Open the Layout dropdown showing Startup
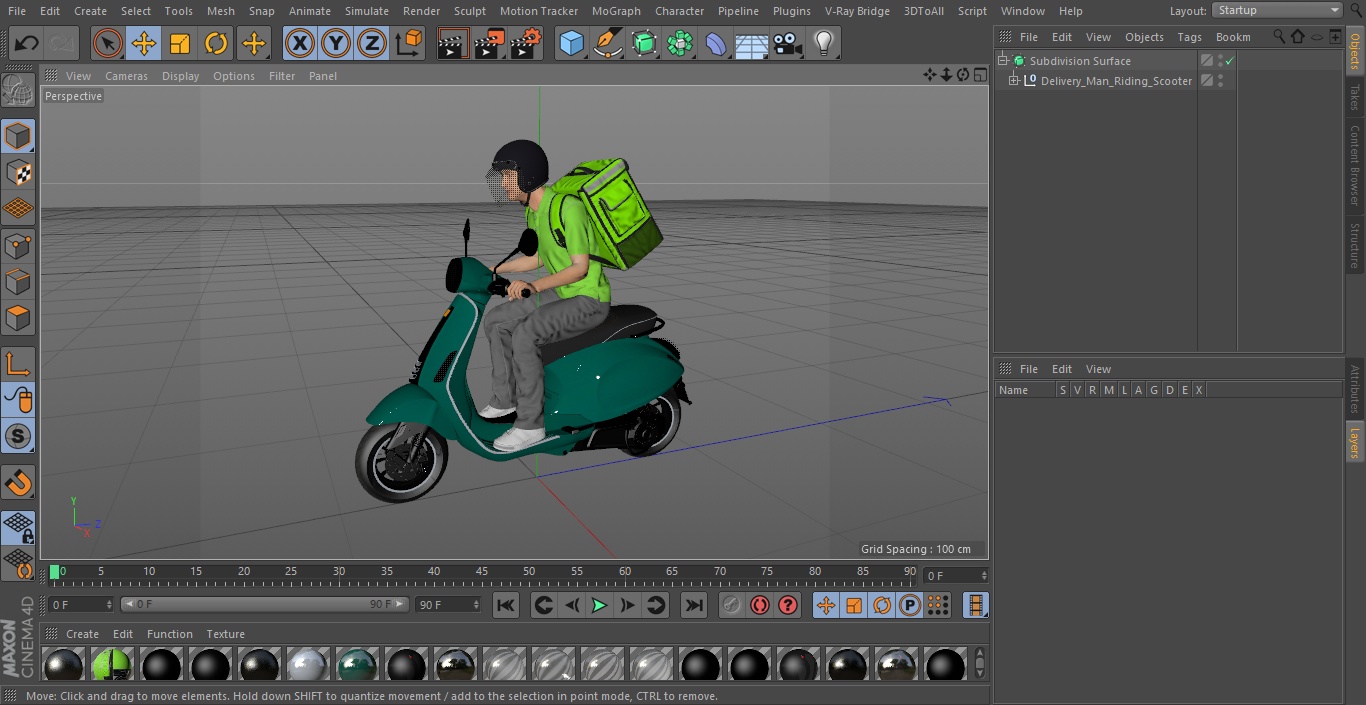 [x=1277, y=10]
